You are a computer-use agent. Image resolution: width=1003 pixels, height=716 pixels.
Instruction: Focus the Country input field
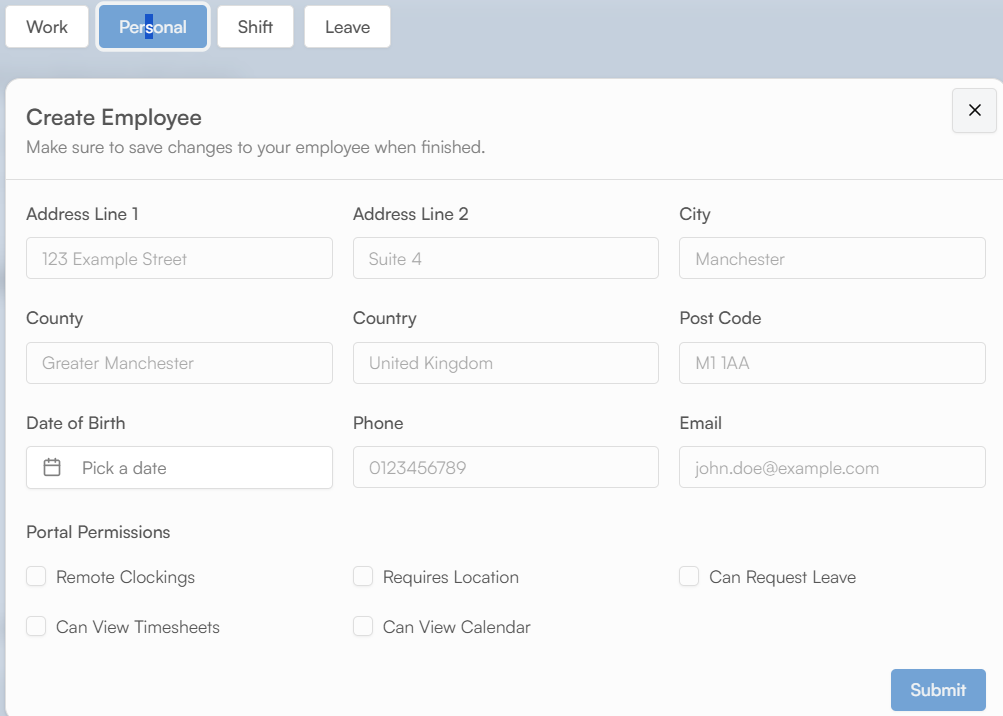pyautogui.click(x=505, y=363)
